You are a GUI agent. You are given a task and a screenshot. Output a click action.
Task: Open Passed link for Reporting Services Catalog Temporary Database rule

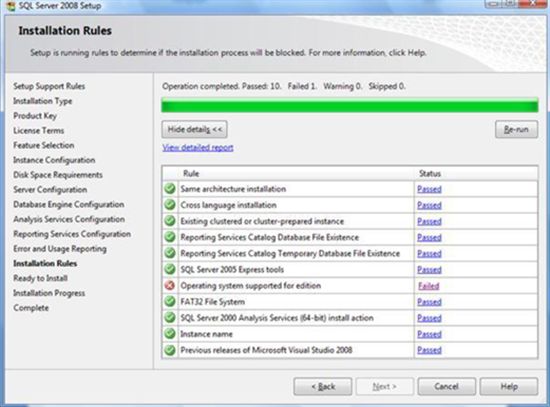429,254
